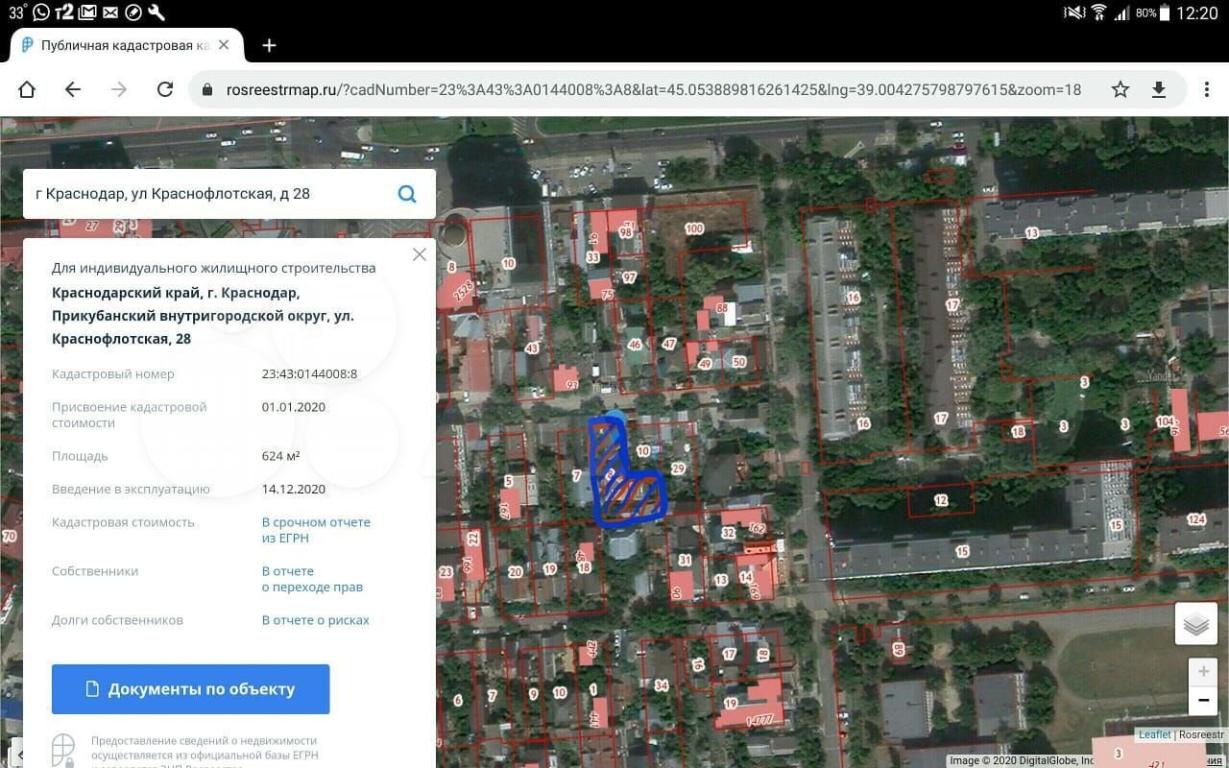The image size is (1229, 768).
Task: Open a new browser tab
Action: coord(269,45)
